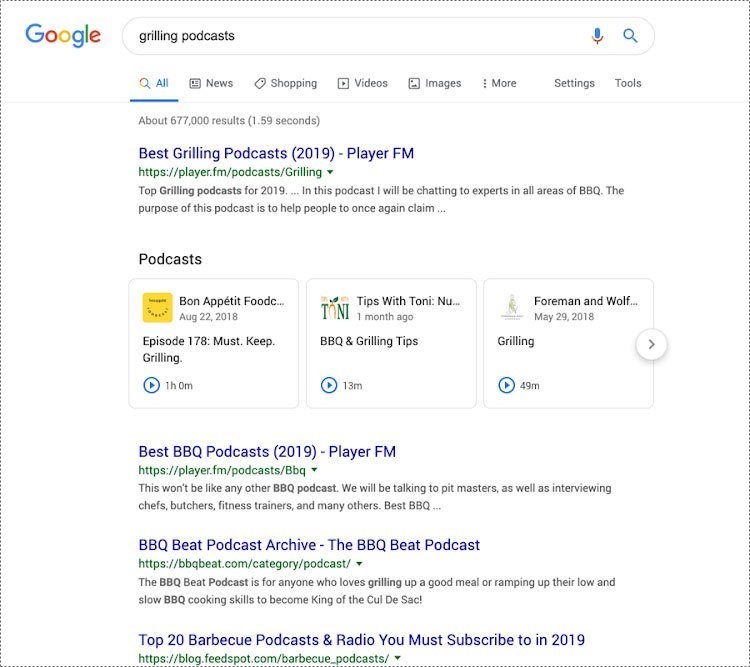
Task: Click the Aug 22, 2018 date text
Action: 208,317
